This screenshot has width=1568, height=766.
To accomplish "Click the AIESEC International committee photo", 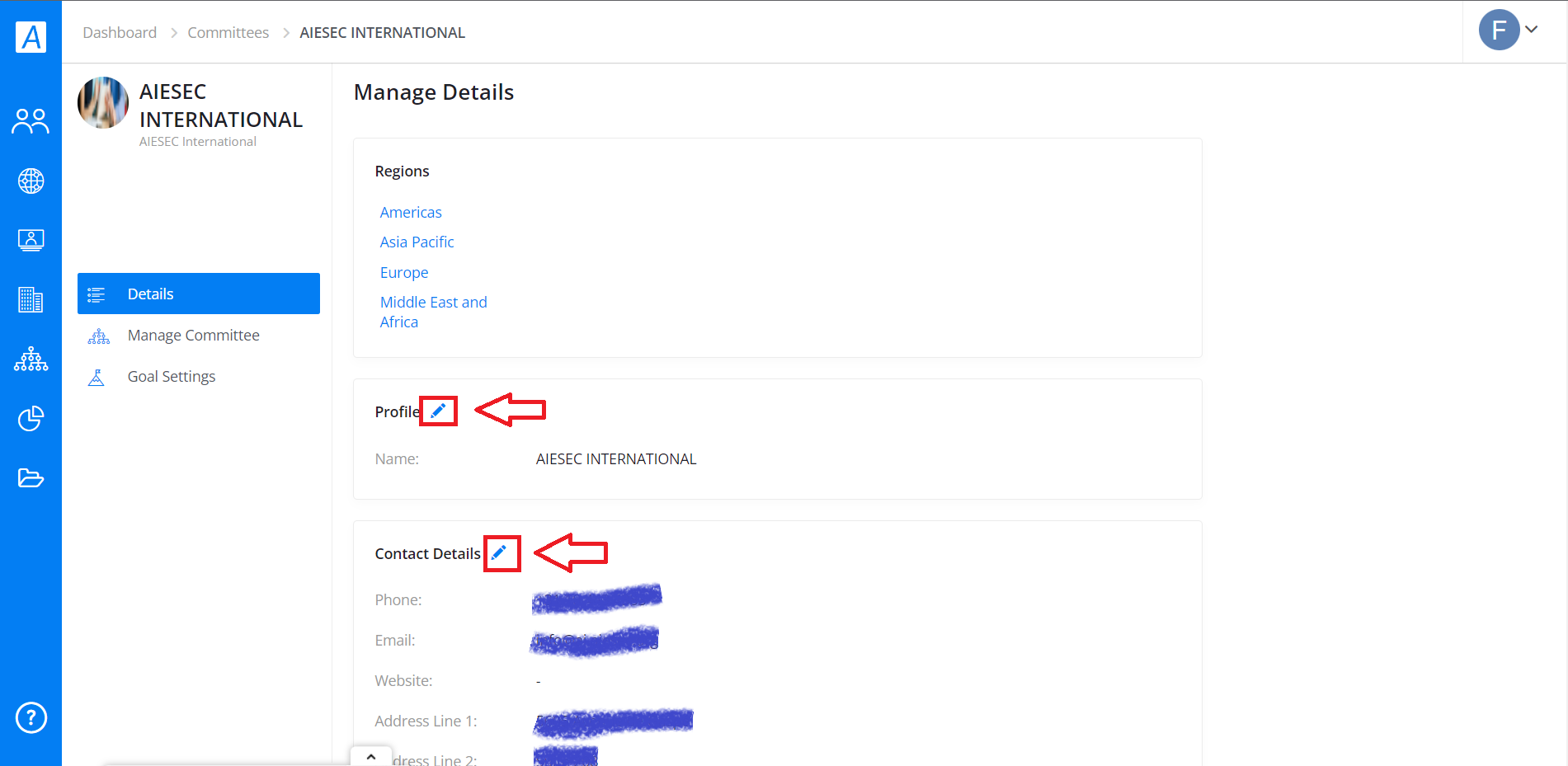I will [x=103, y=102].
